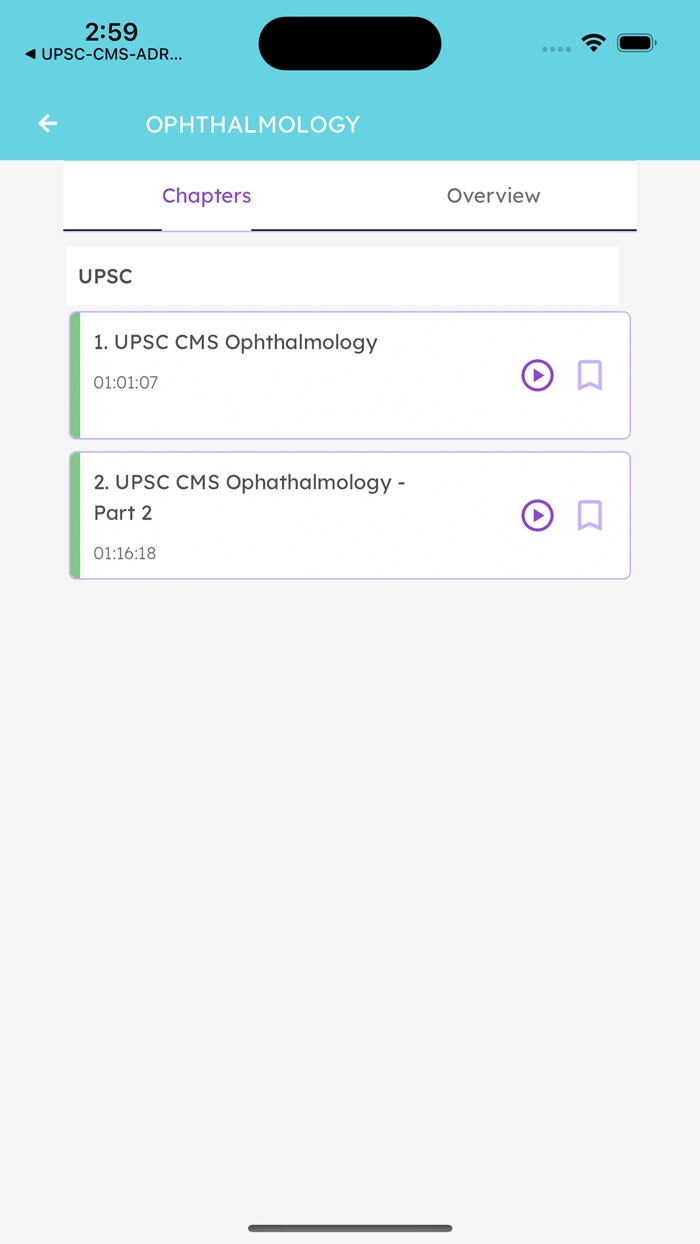Bookmark the first Ophthalmology chapter

point(589,376)
